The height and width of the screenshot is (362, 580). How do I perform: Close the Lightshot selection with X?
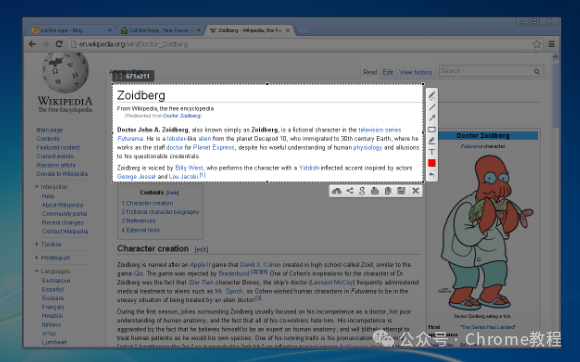[x=415, y=191]
